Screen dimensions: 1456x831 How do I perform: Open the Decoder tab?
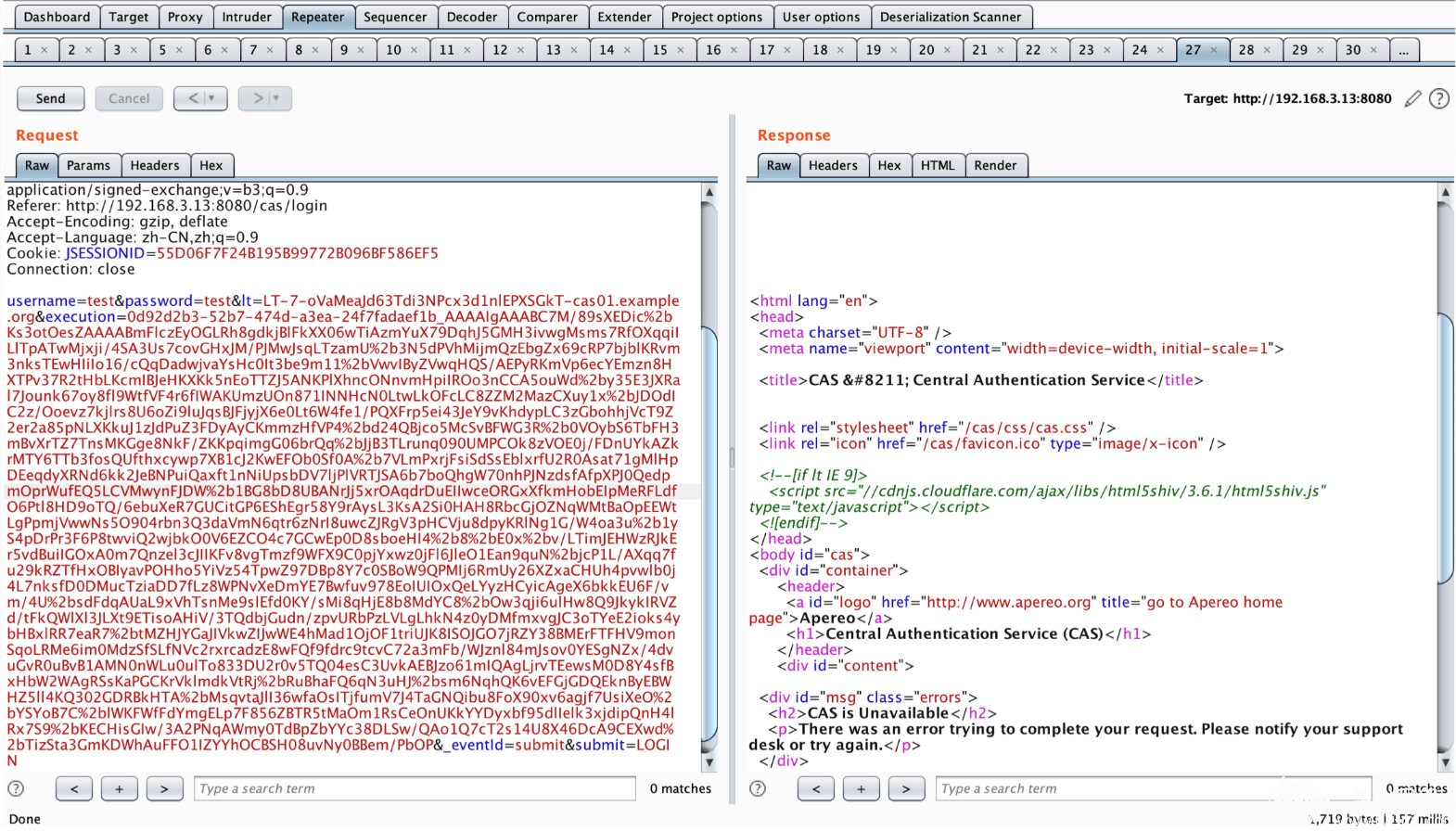472,17
